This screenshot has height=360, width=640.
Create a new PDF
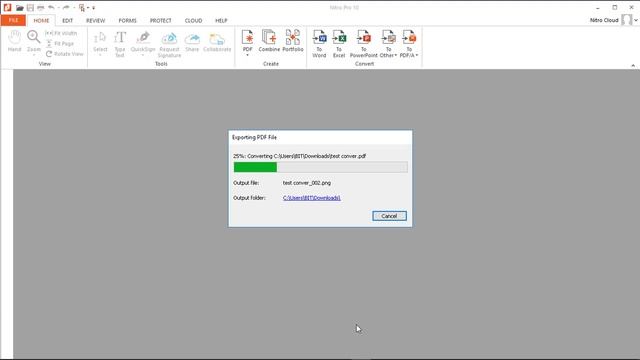coord(247,39)
